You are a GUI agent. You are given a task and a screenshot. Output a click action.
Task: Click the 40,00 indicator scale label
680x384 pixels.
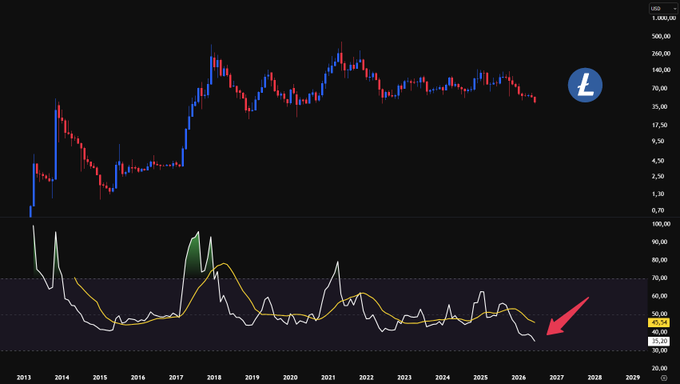[x=660, y=332]
